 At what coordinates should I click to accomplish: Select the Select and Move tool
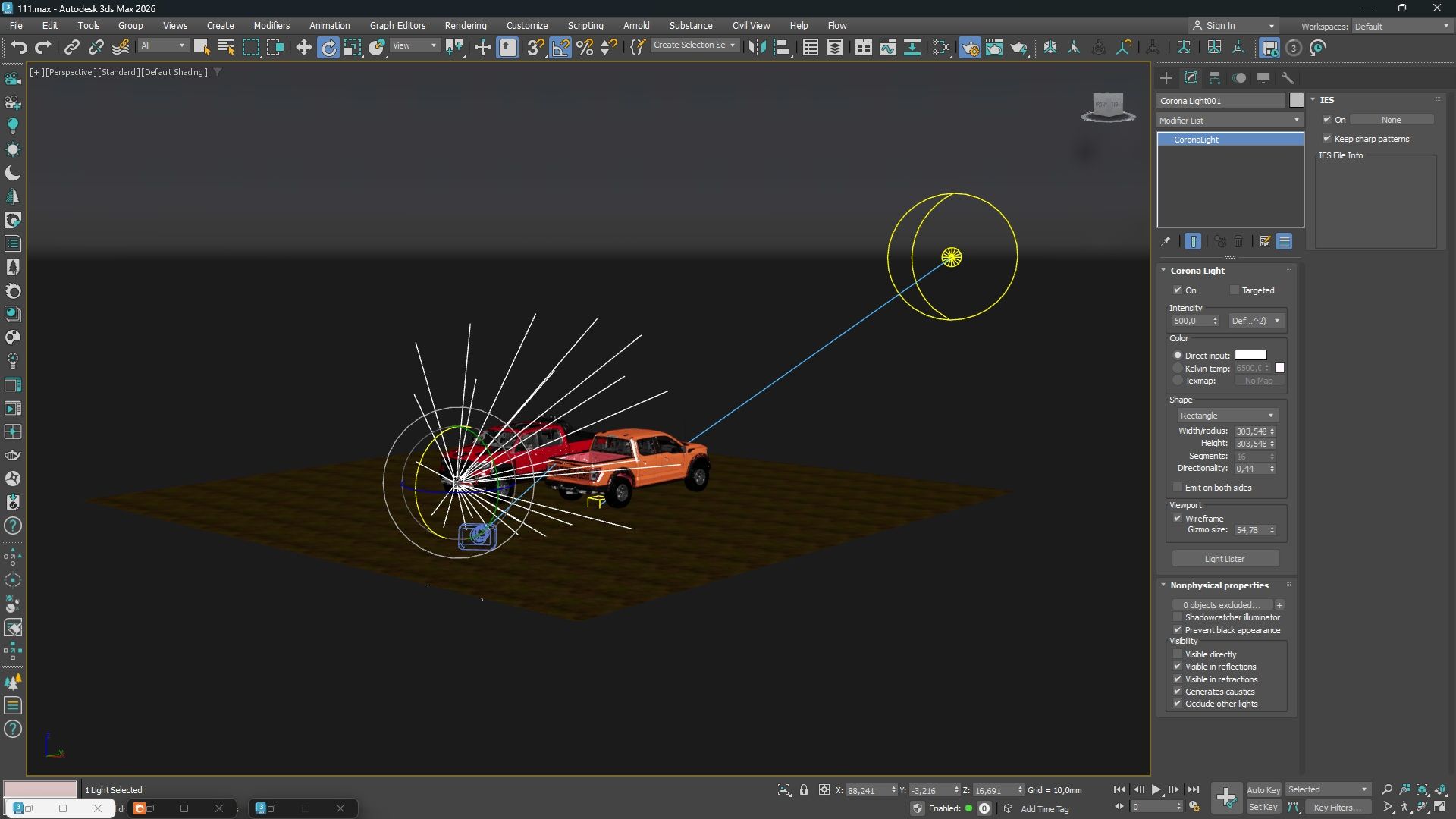(303, 47)
